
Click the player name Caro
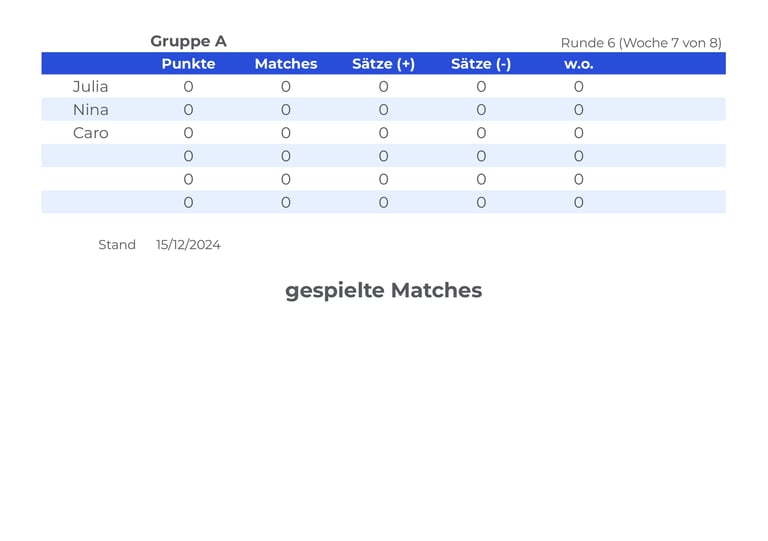[x=91, y=133]
